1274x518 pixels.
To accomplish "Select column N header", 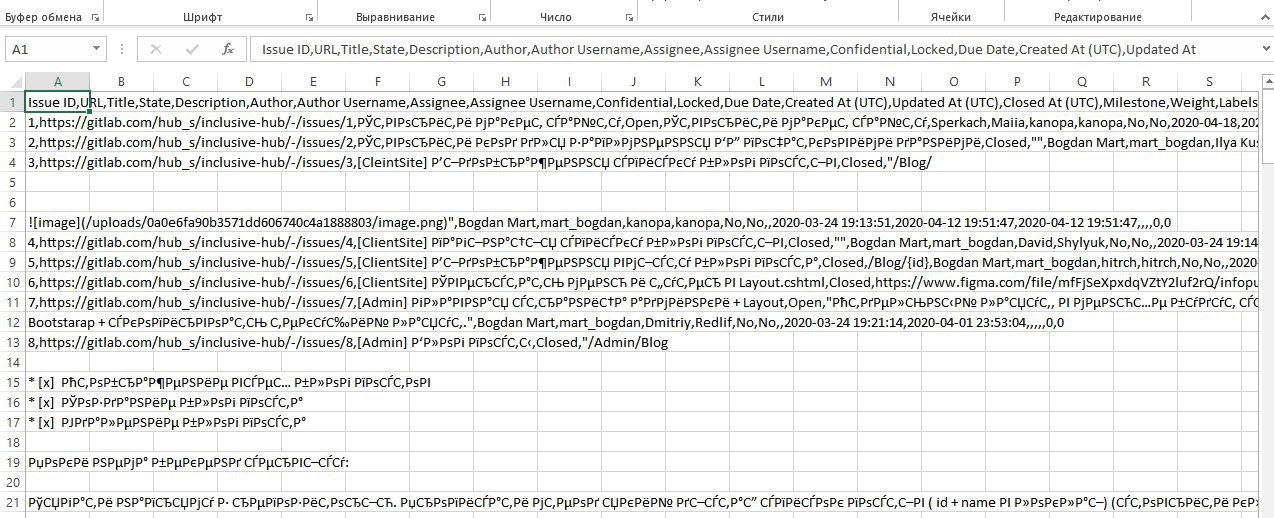I will (889, 82).
